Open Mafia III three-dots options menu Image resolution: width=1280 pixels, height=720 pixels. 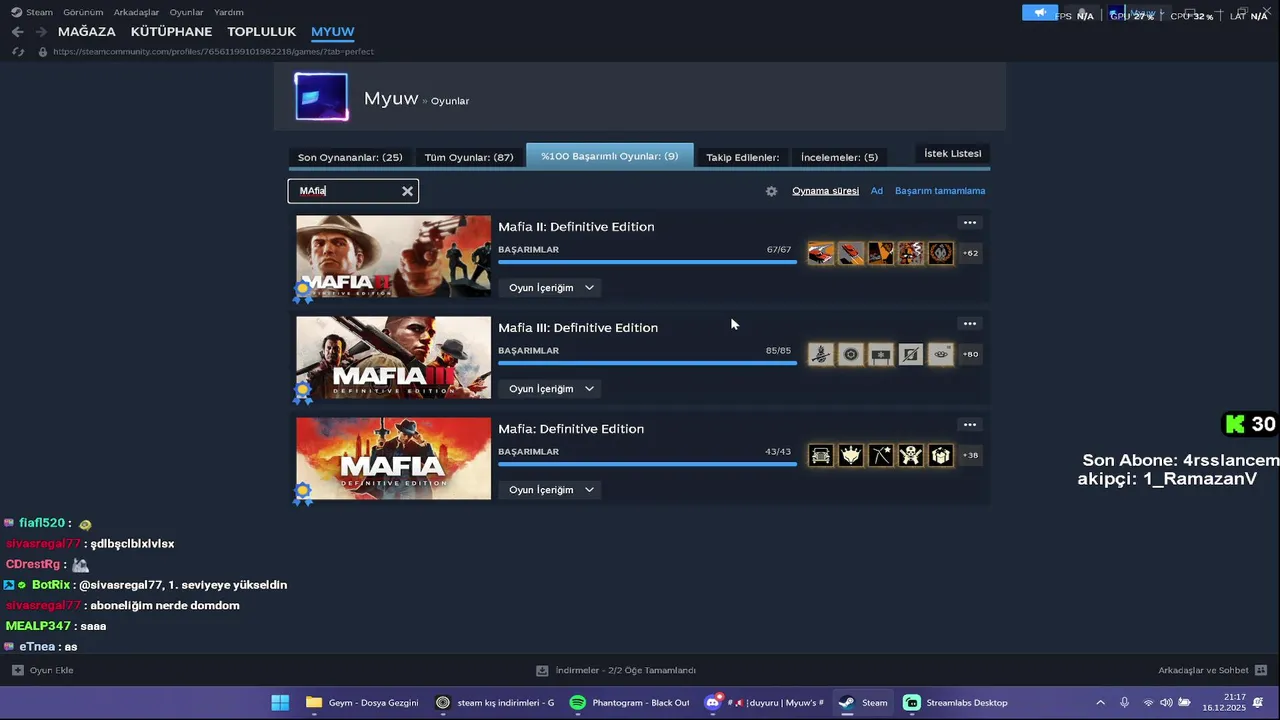tap(969, 324)
